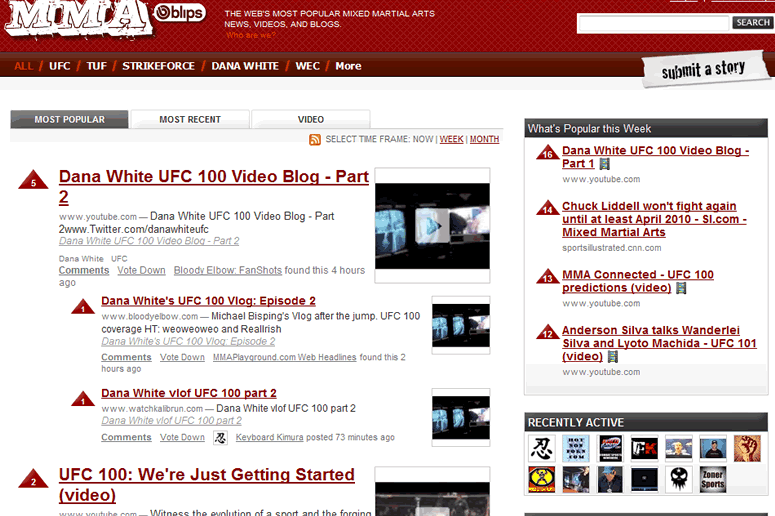
Task: Click the UFC tag under first story
Action: point(119,258)
